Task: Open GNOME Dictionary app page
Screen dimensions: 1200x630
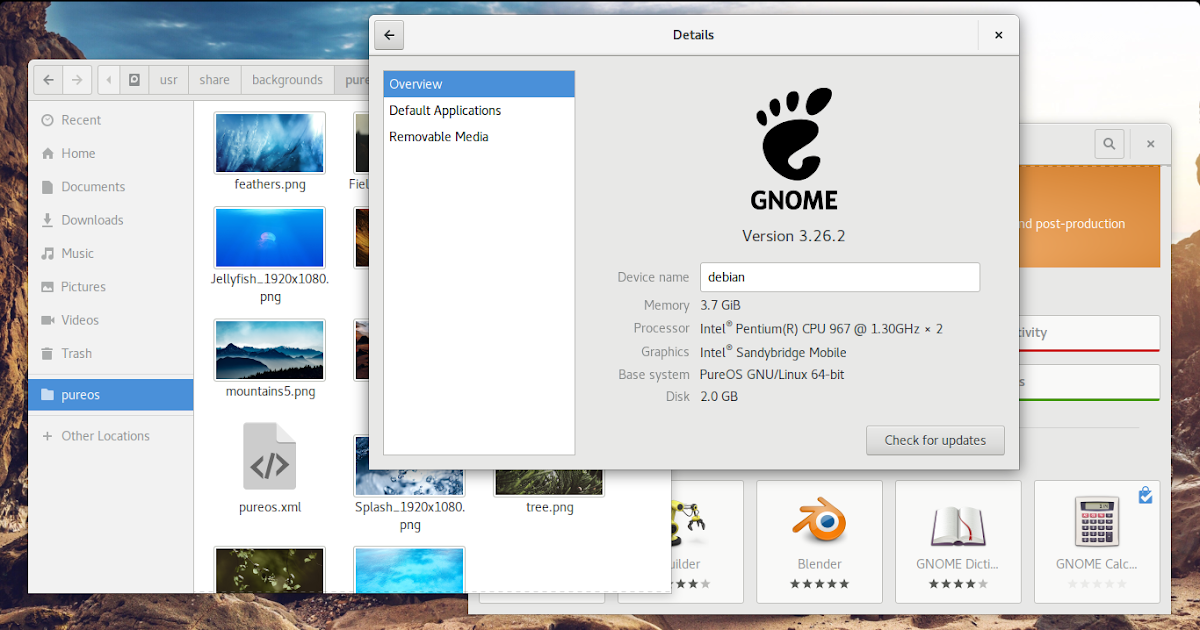Action: [x=957, y=540]
